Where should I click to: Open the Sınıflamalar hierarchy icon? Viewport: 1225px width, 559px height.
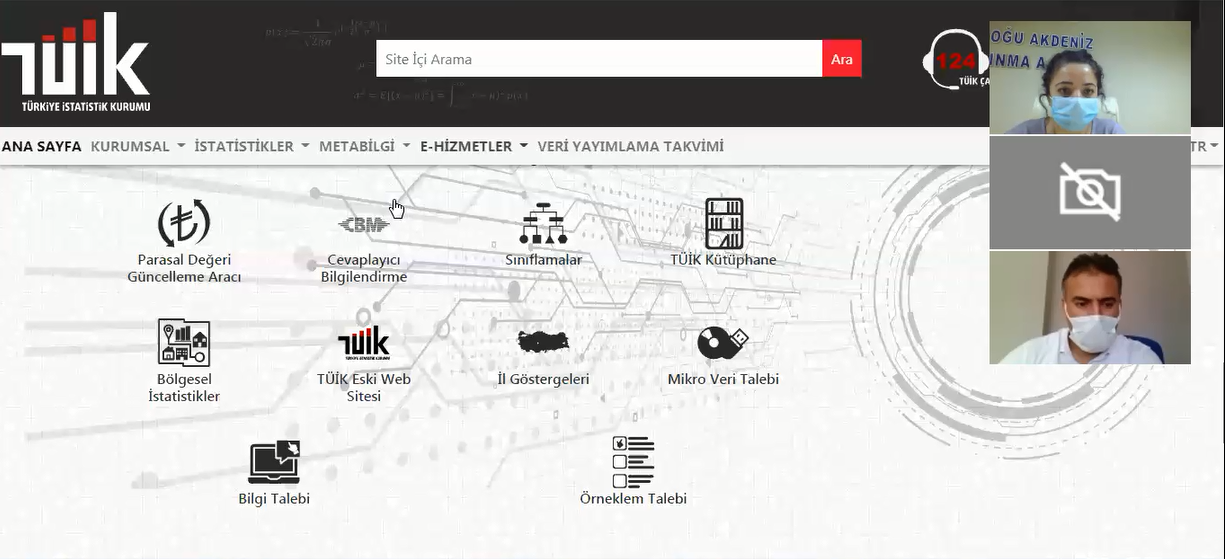543,224
